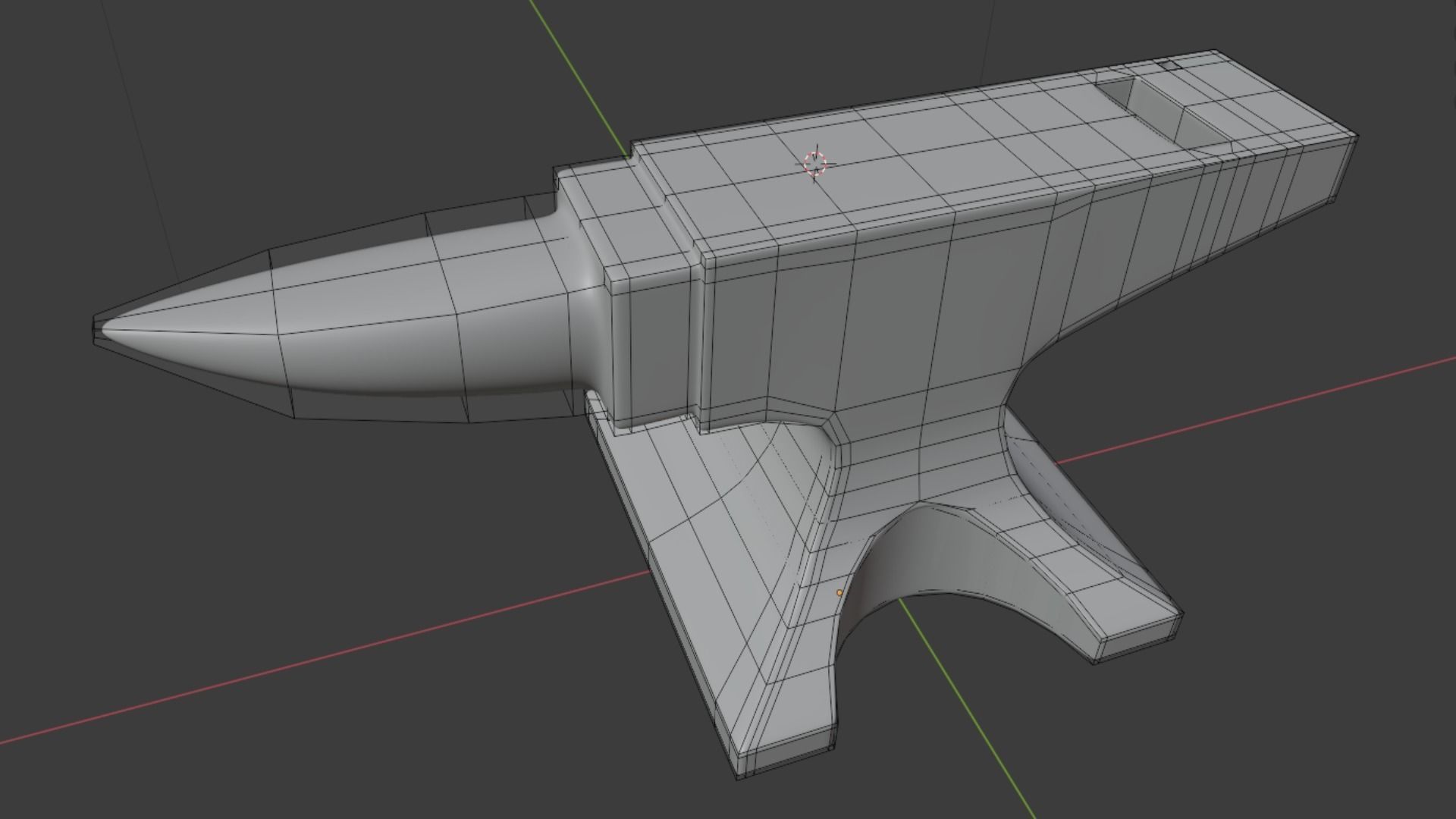The height and width of the screenshot is (819, 1456).
Task: Click the 3D cursor crosshair on anvil face
Action: 817,162
